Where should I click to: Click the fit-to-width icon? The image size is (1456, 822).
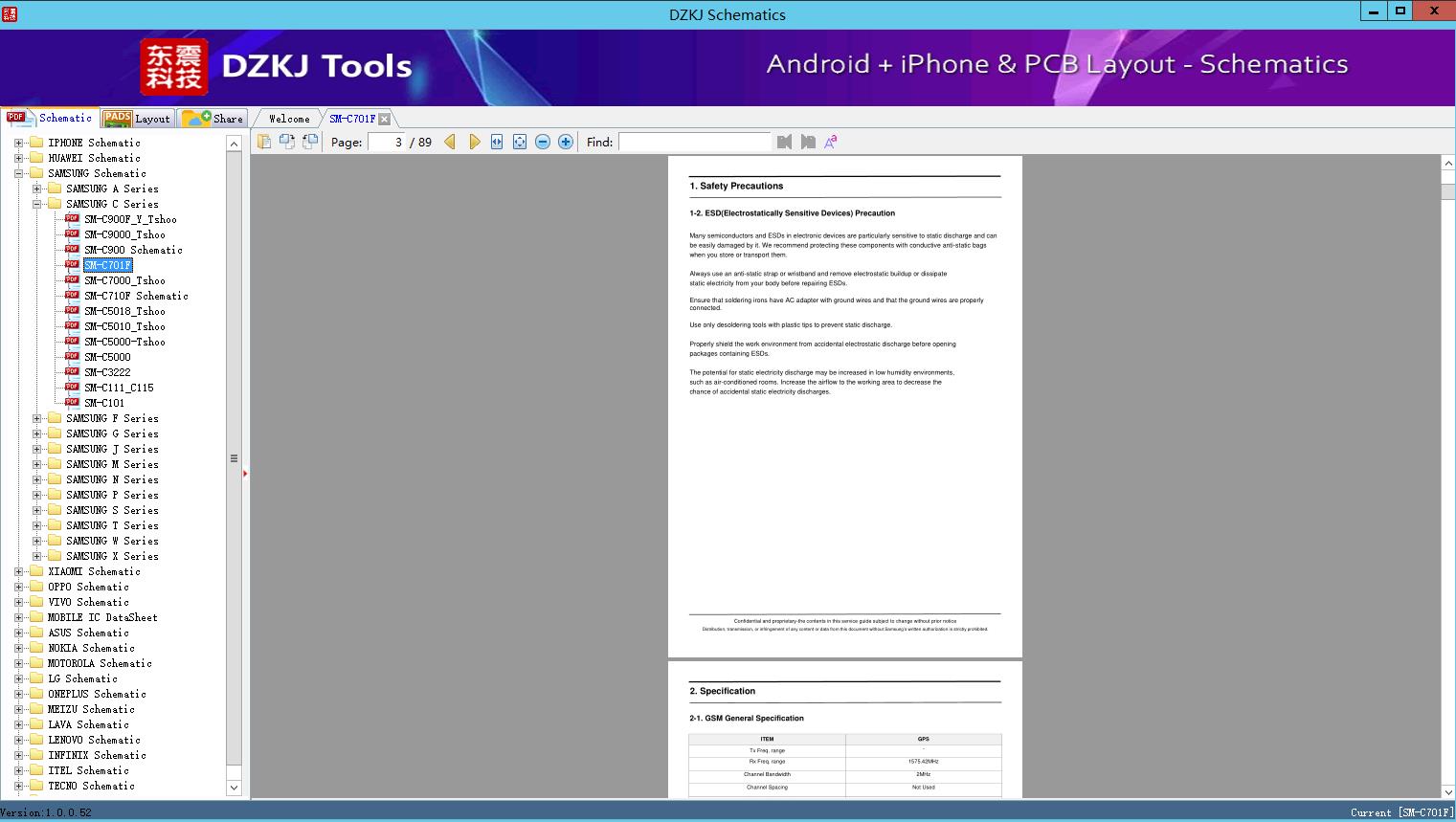click(497, 142)
